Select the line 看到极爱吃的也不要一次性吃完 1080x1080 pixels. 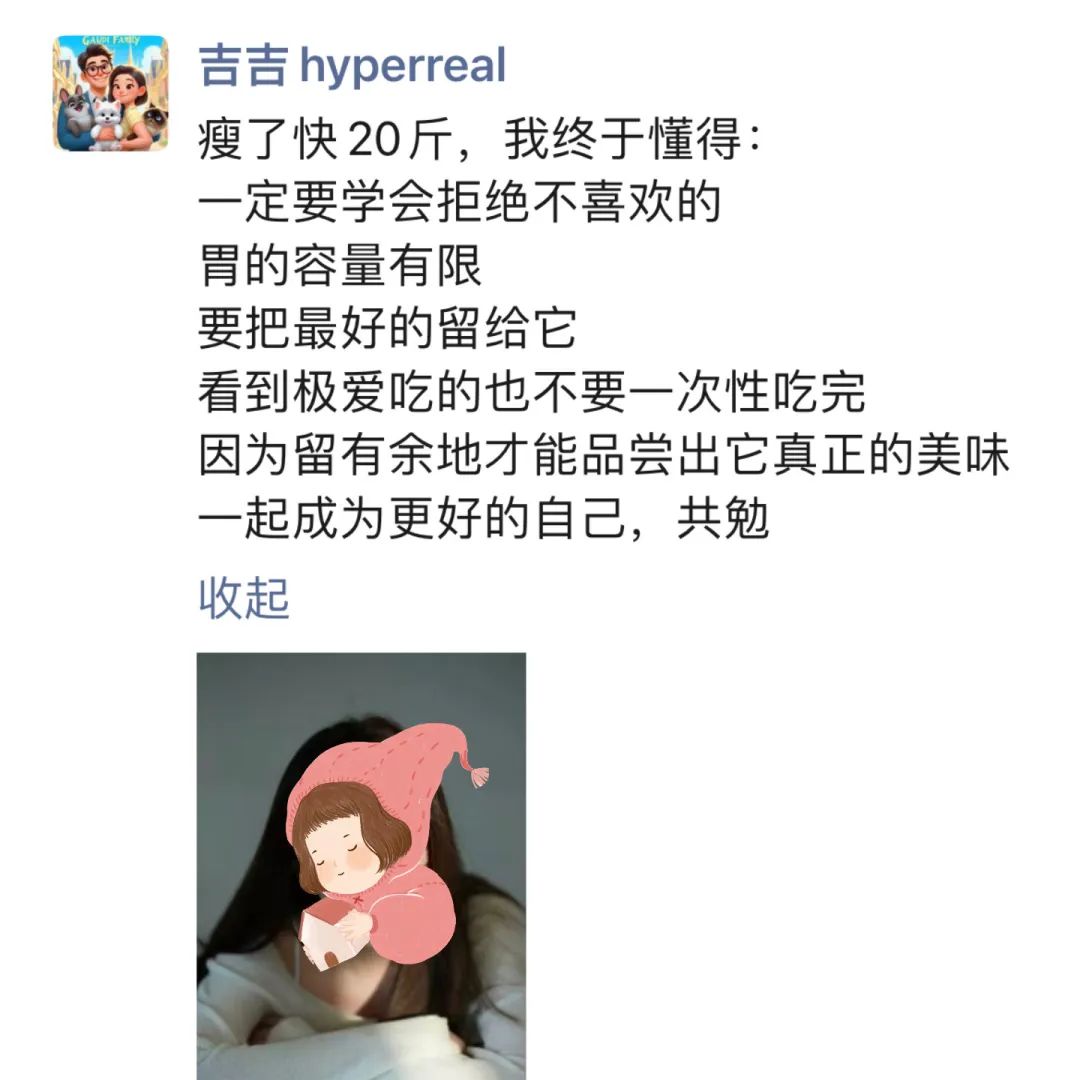(532, 392)
